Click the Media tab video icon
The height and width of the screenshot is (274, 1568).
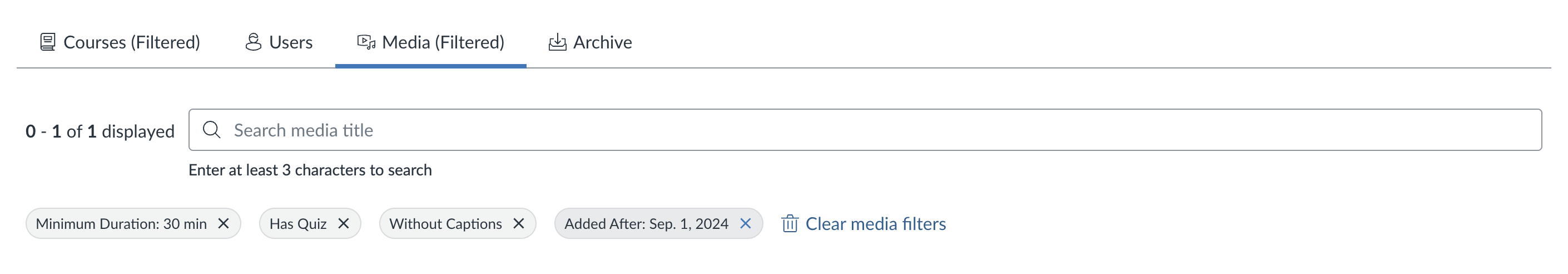click(x=366, y=42)
